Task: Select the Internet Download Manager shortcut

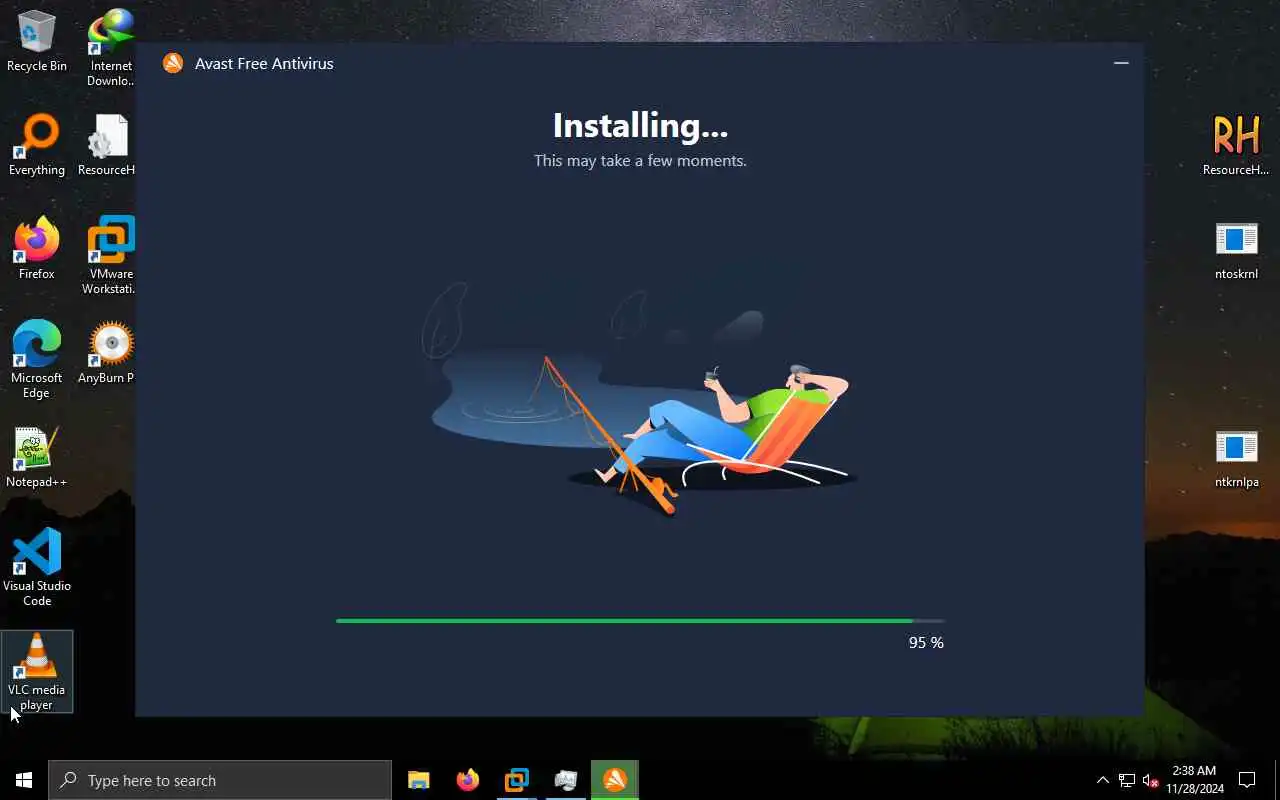Action: 110,48
